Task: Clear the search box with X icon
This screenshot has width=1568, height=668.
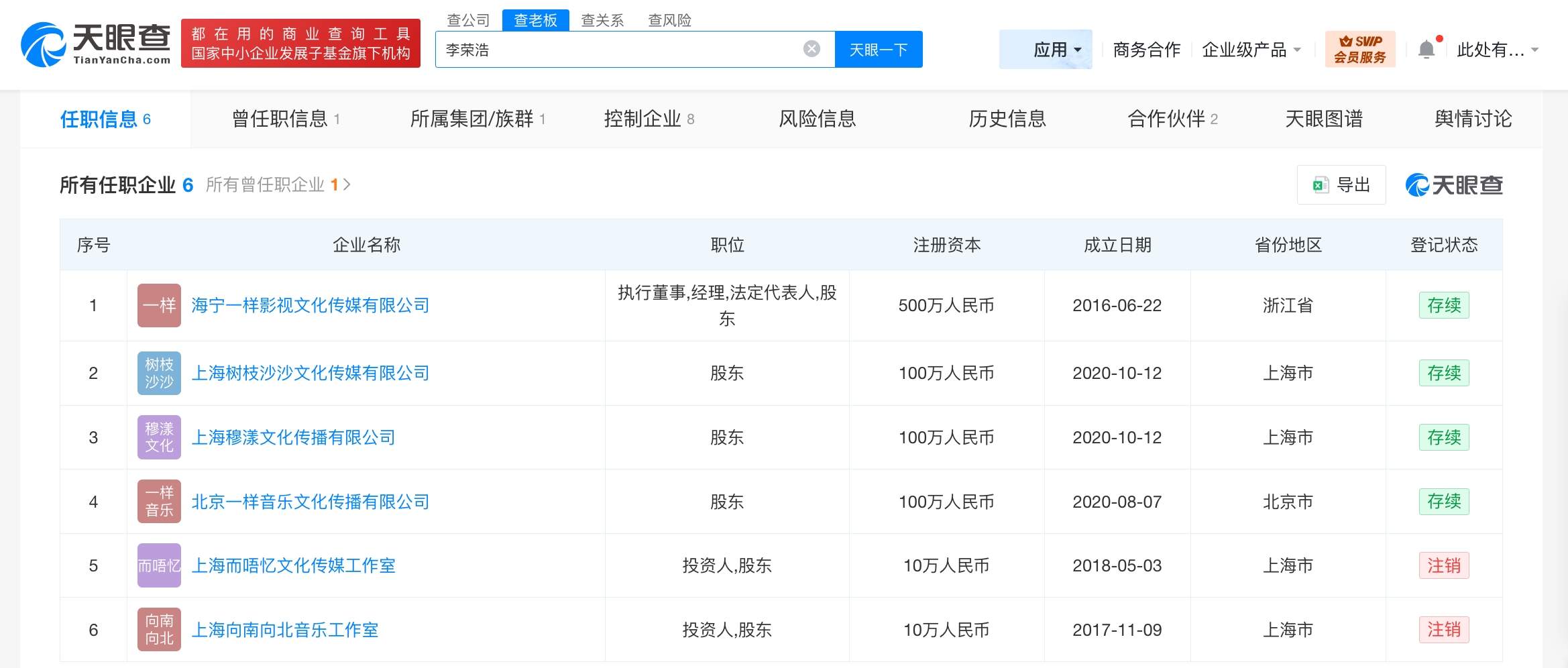Action: point(811,49)
